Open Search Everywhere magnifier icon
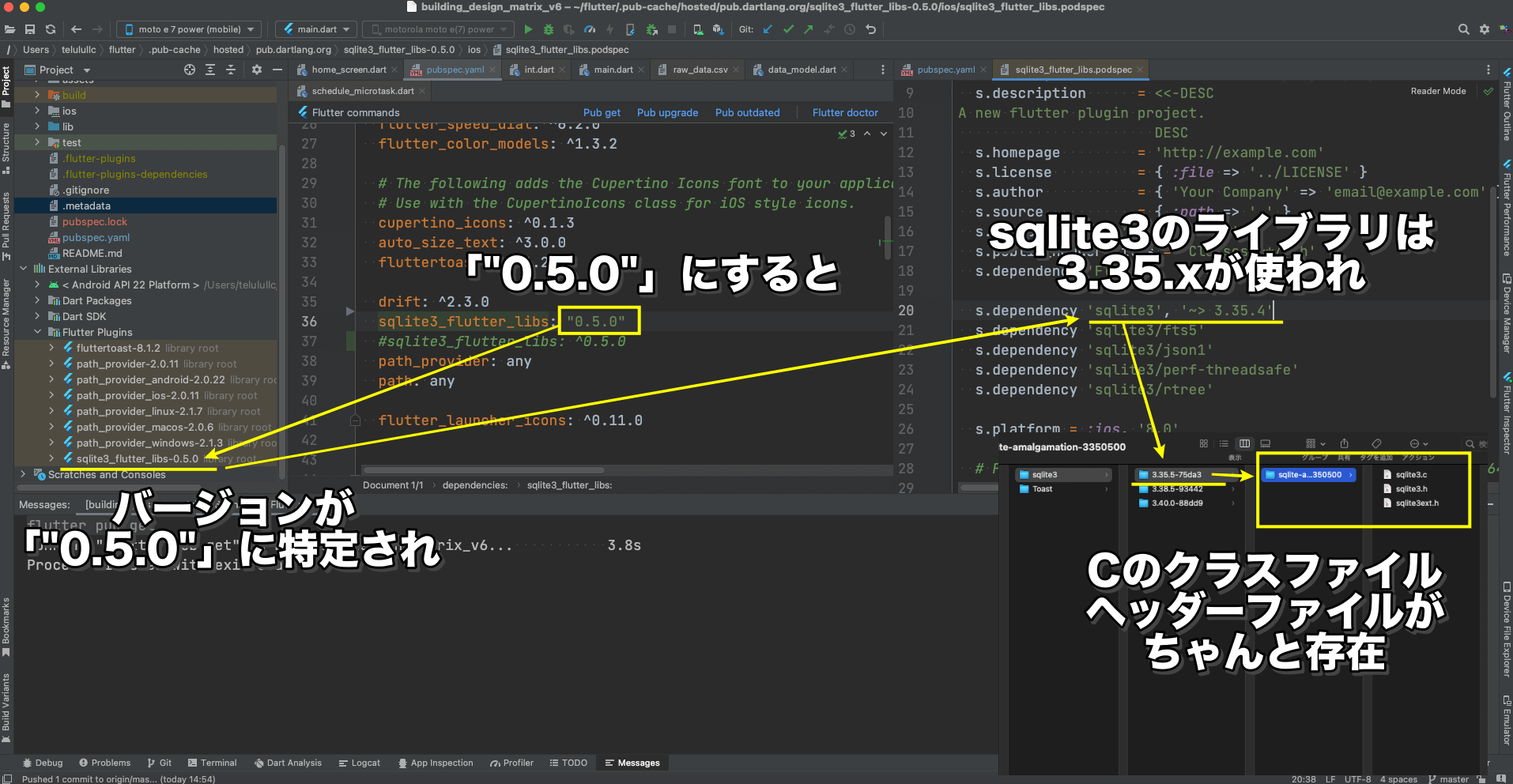1513x784 pixels. 1463,29
